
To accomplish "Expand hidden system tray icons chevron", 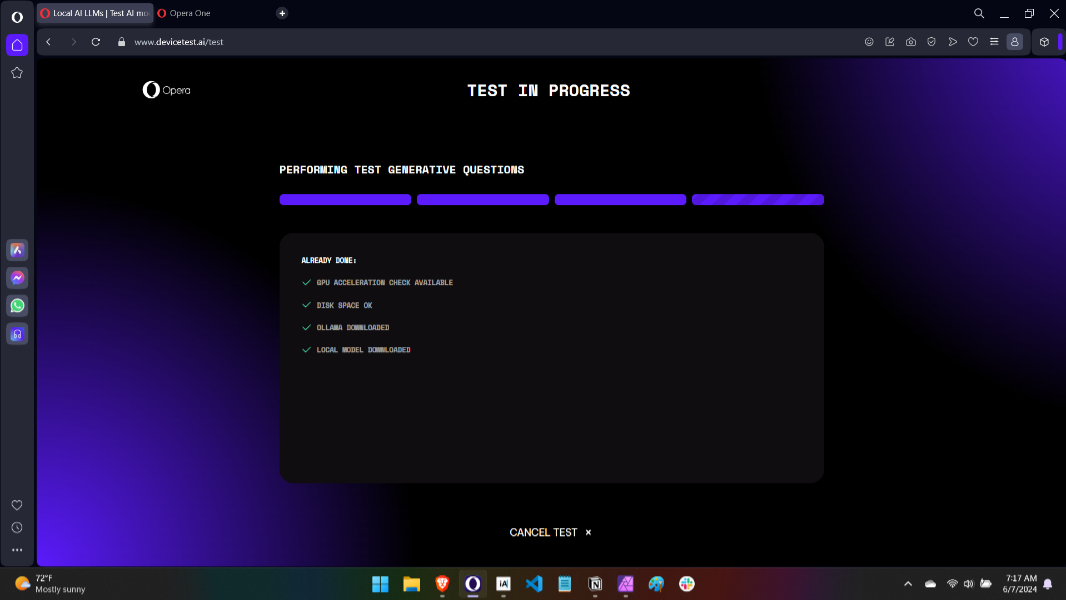I will [x=908, y=583].
